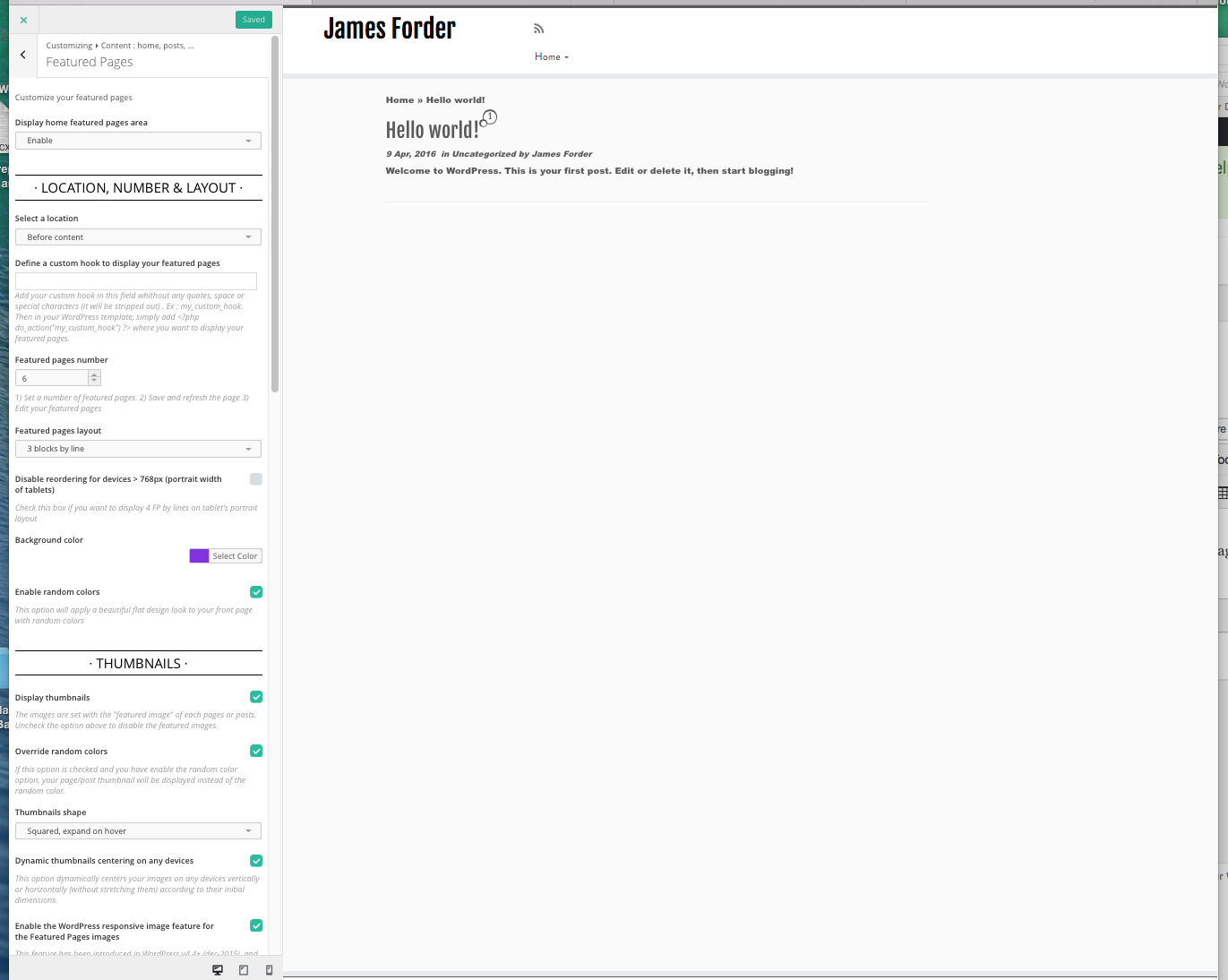Image resolution: width=1228 pixels, height=980 pixels.
Task: Open the Hello world! post title
Action: tap(432, 130)
